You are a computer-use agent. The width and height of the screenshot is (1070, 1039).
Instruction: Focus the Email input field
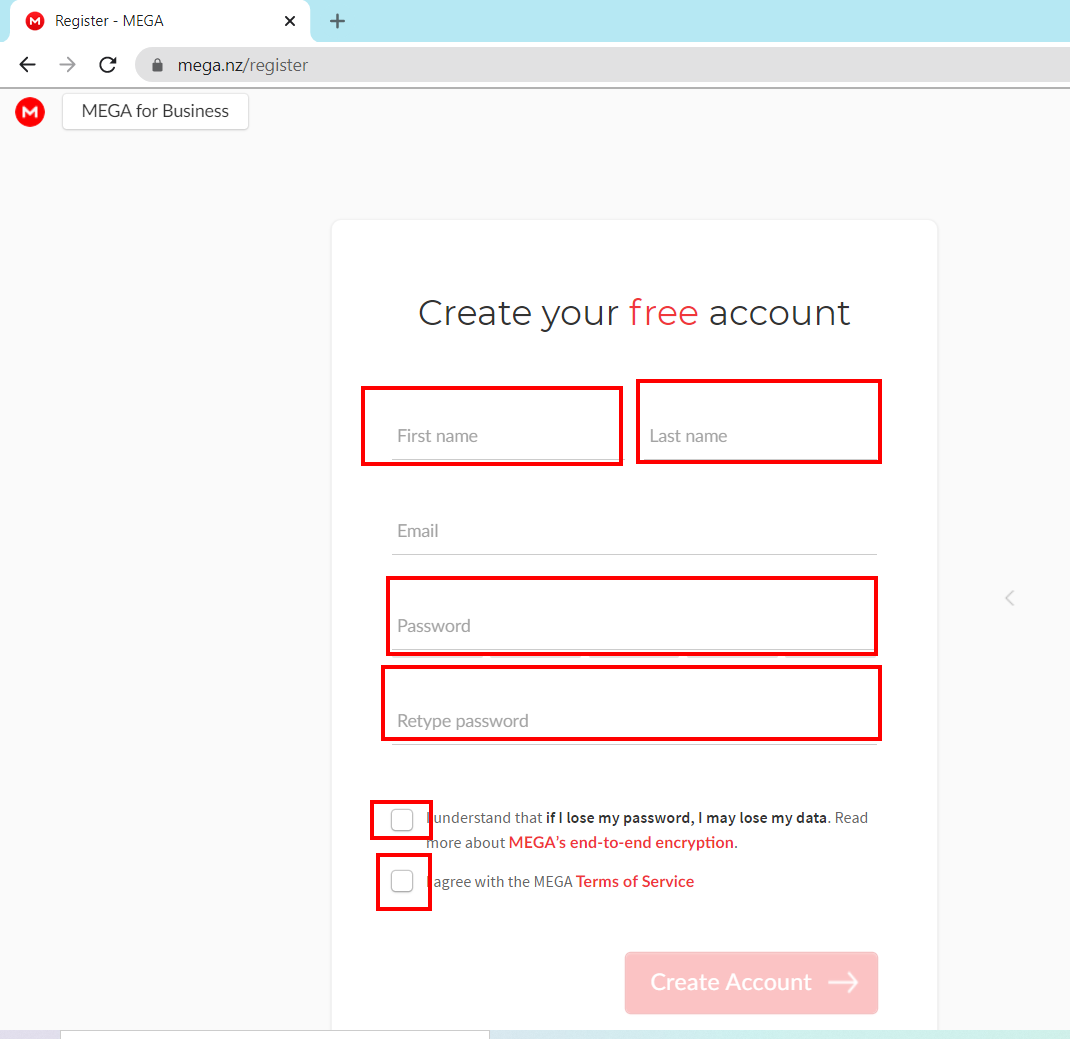point(634,531)
